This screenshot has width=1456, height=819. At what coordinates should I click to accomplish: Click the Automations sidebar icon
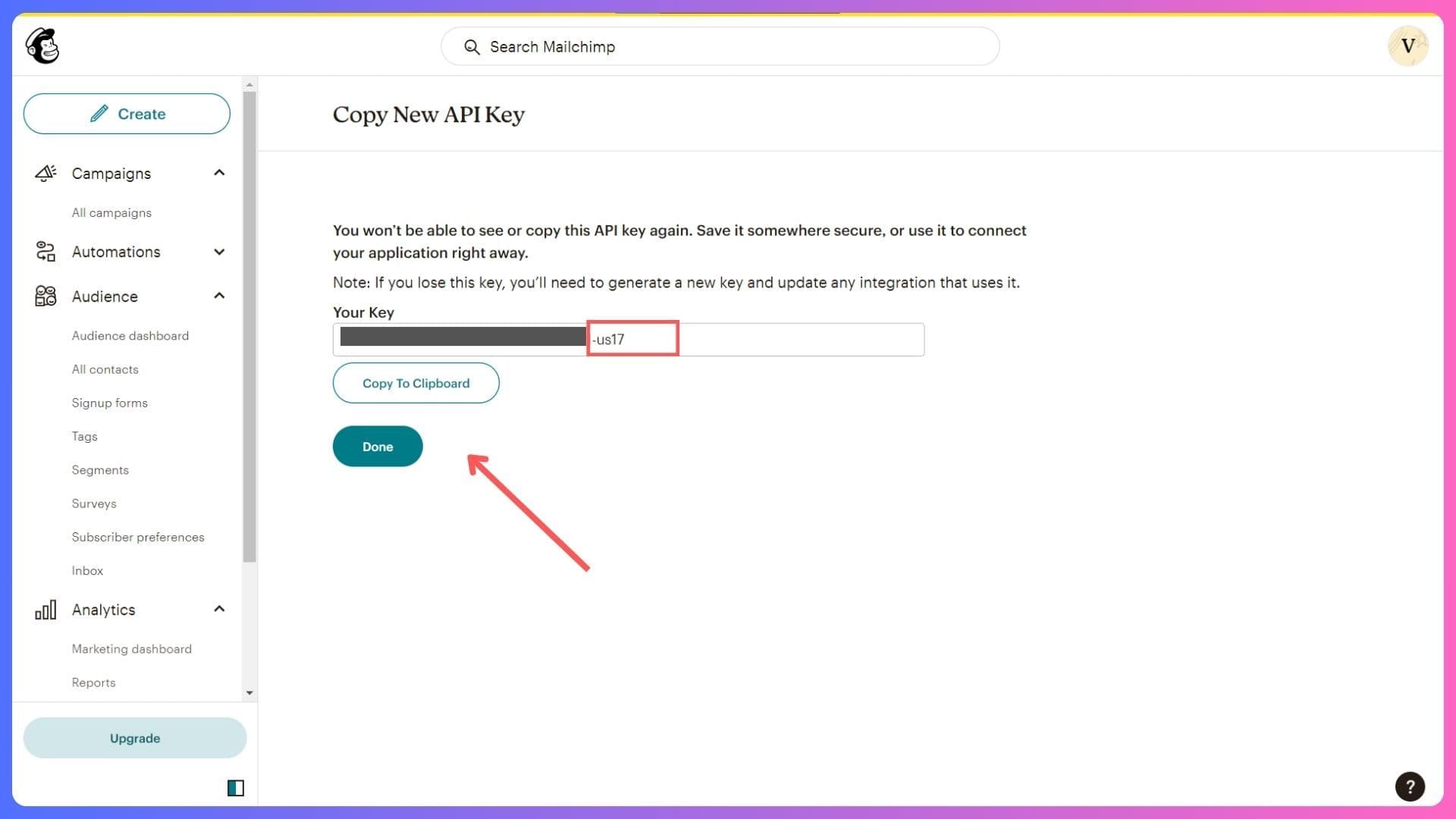pyautogui.click(x=44, y=251)
